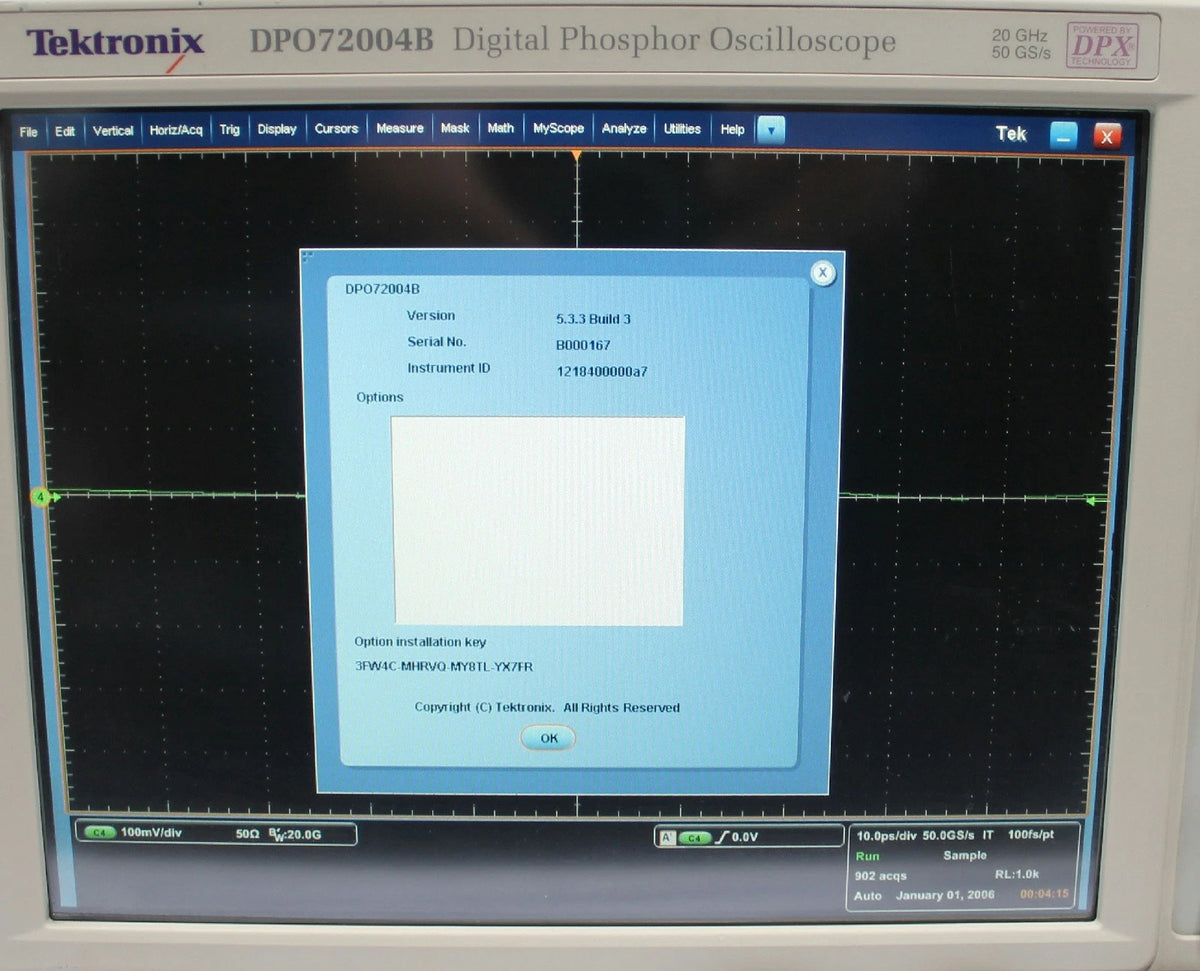Click the option installation key string
Image resolution: width=1200 pixels, height=971 pixels.
click(x=444, y=667)
